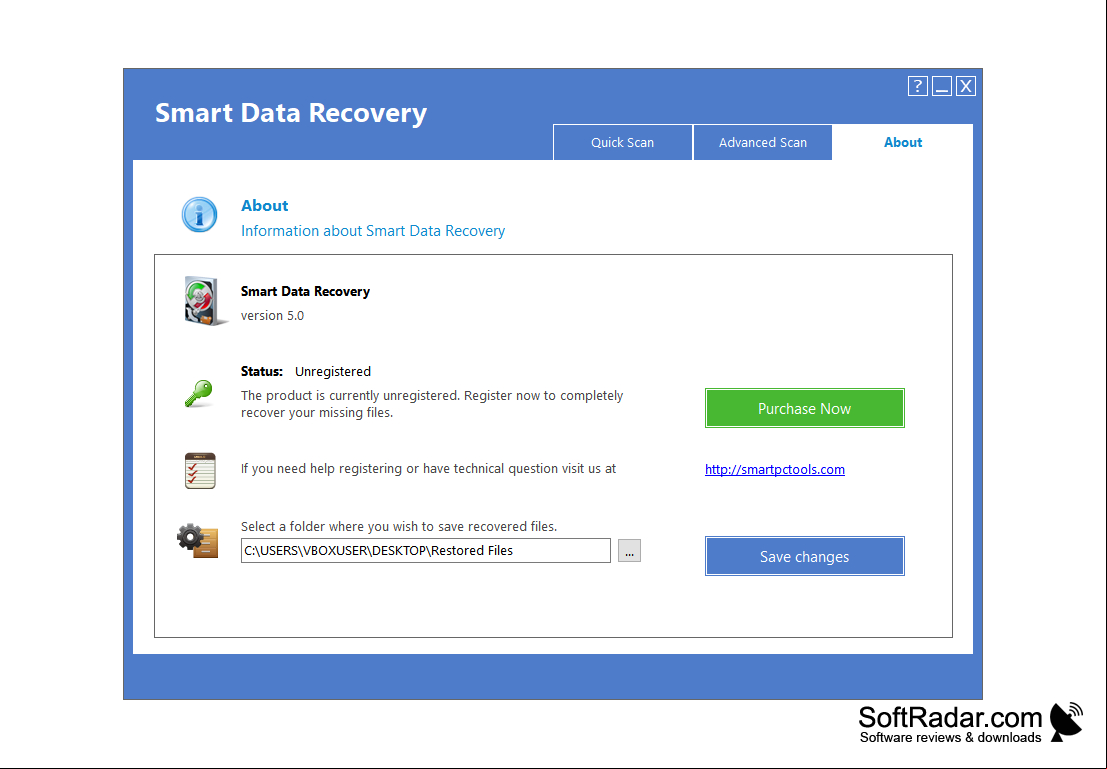Click 'The product is currently unregistered' message

tap(432, 404)
